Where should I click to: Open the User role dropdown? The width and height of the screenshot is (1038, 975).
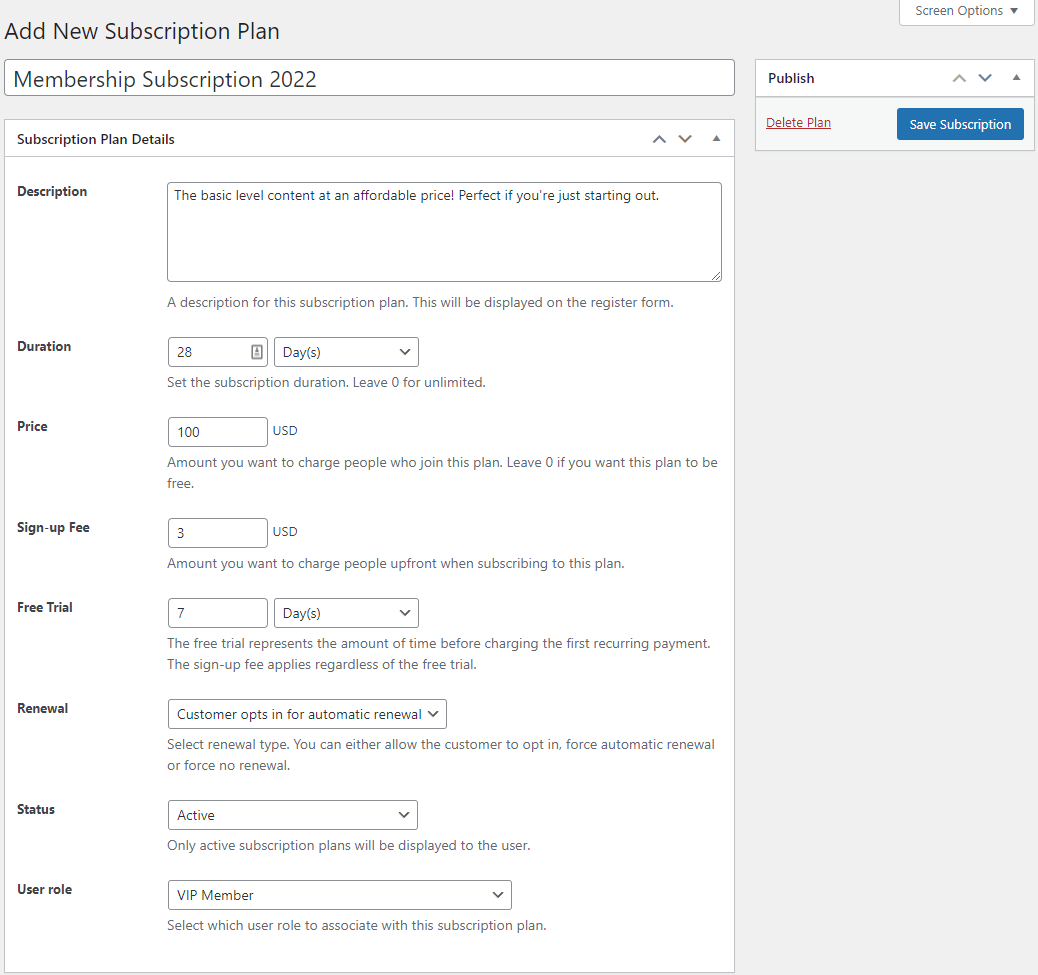339,895
